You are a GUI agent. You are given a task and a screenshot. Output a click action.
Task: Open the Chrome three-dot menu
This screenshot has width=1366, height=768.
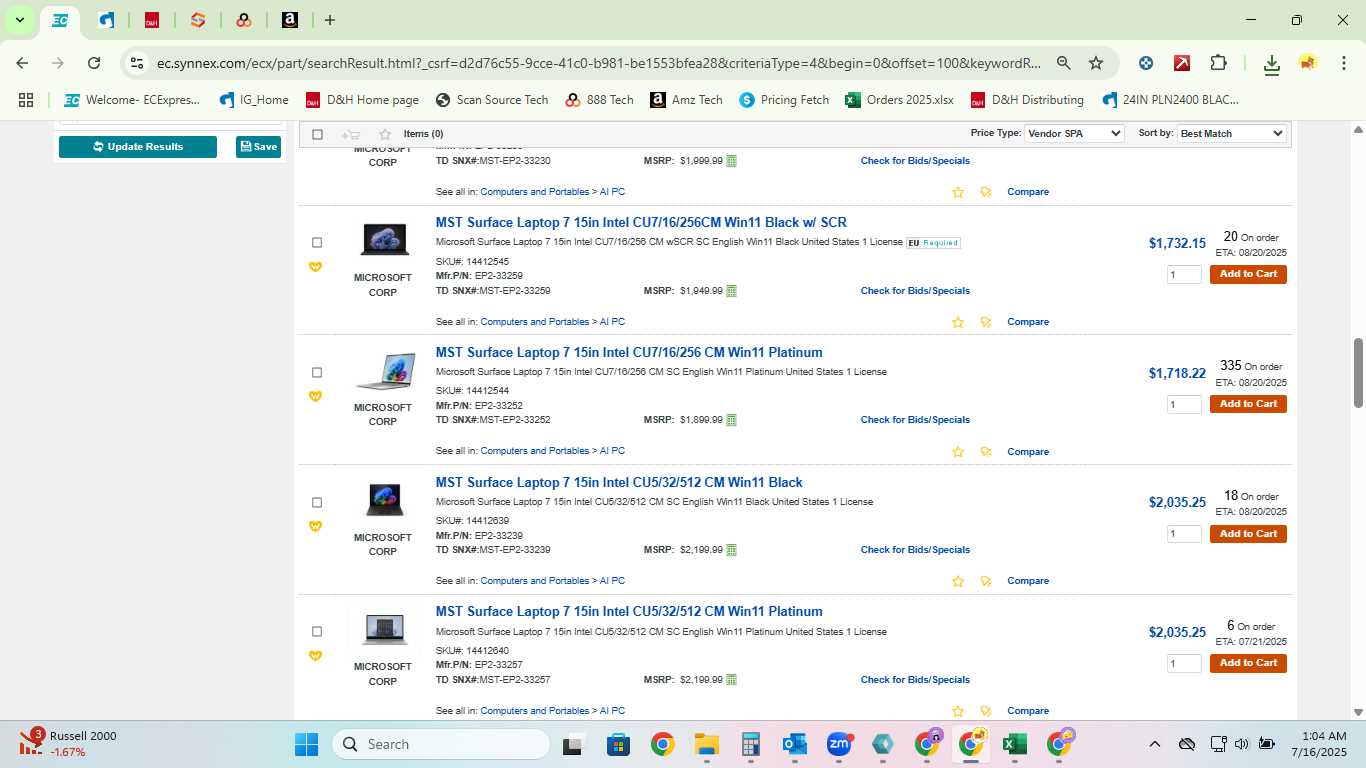pyautogui.click(x=1343, y=63)
